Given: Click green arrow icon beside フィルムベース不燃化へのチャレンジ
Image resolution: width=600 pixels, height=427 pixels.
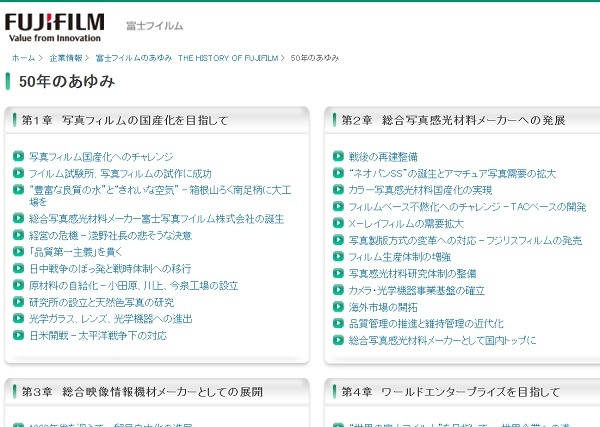Looking at the screenshot, I should (338, 206).
